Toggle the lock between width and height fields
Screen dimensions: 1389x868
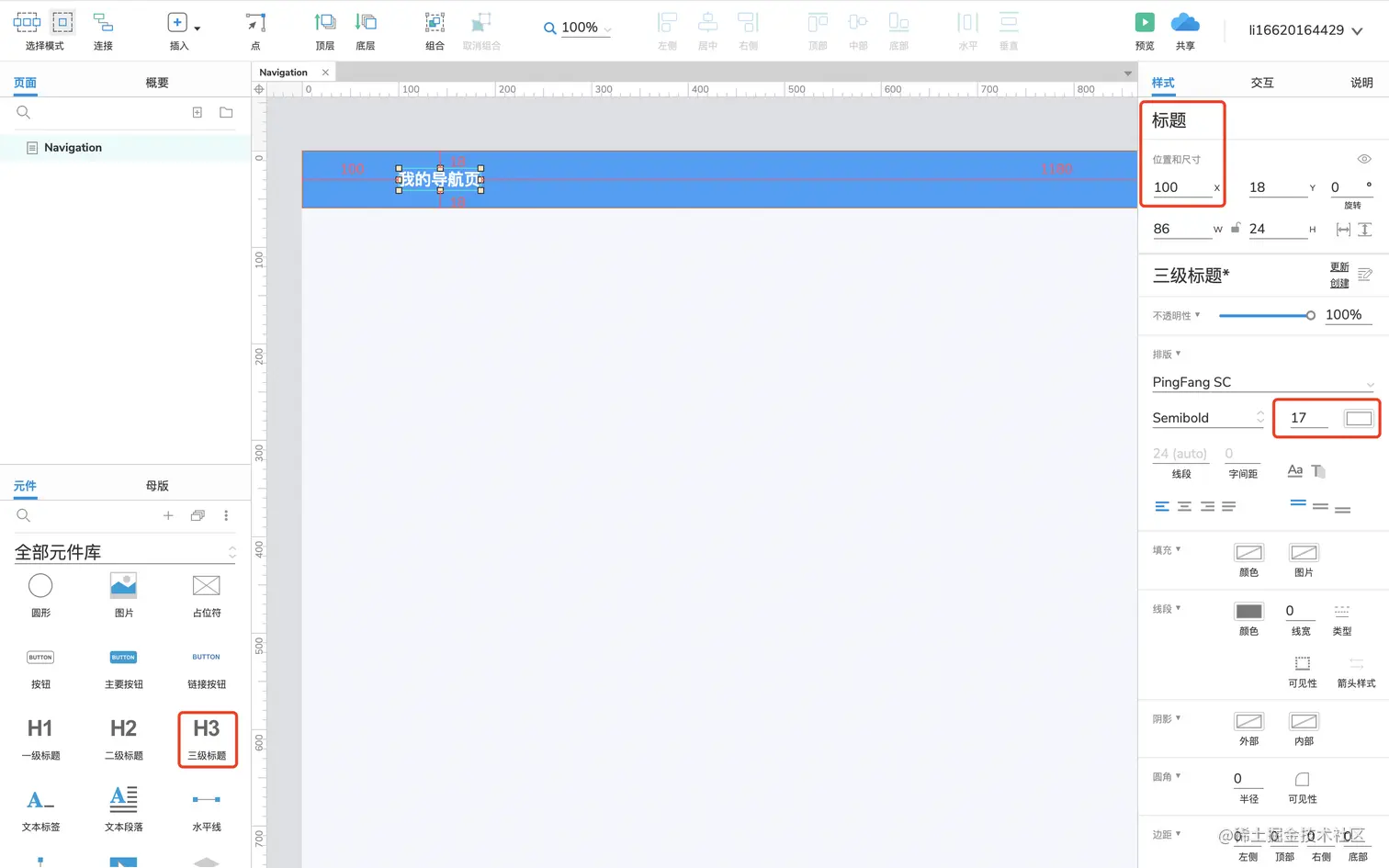1235,227
